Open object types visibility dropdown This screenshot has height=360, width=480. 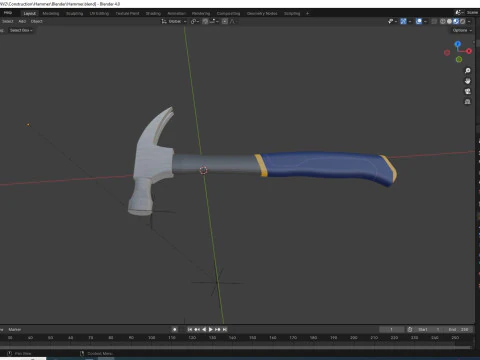coord(392,21)
